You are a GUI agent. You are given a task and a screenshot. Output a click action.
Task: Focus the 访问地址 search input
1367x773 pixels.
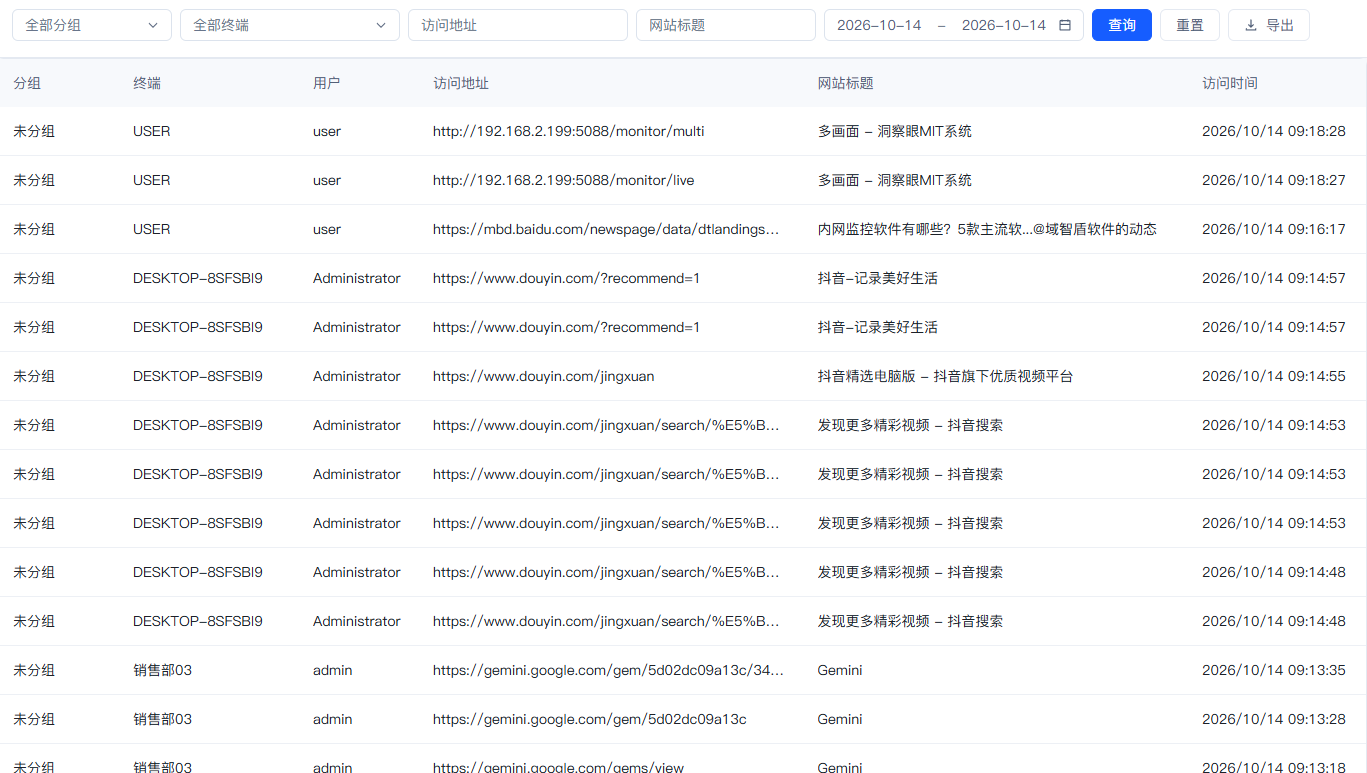coord(518,25)
